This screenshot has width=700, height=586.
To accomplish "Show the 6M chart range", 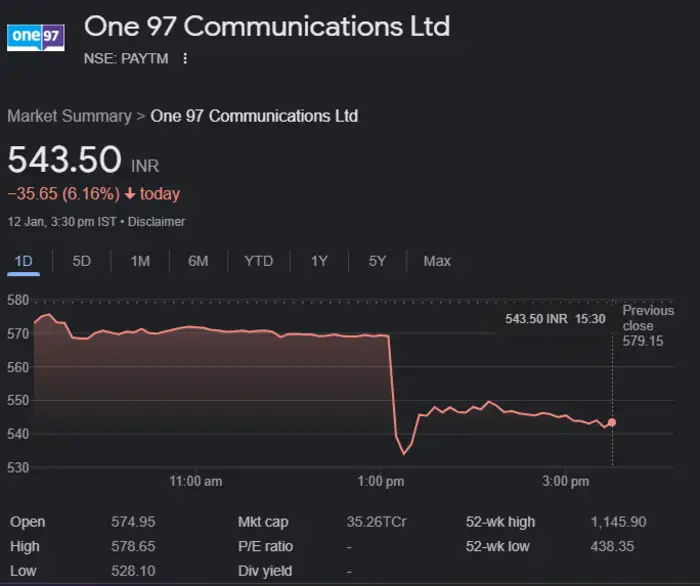I will click(198, 261).
